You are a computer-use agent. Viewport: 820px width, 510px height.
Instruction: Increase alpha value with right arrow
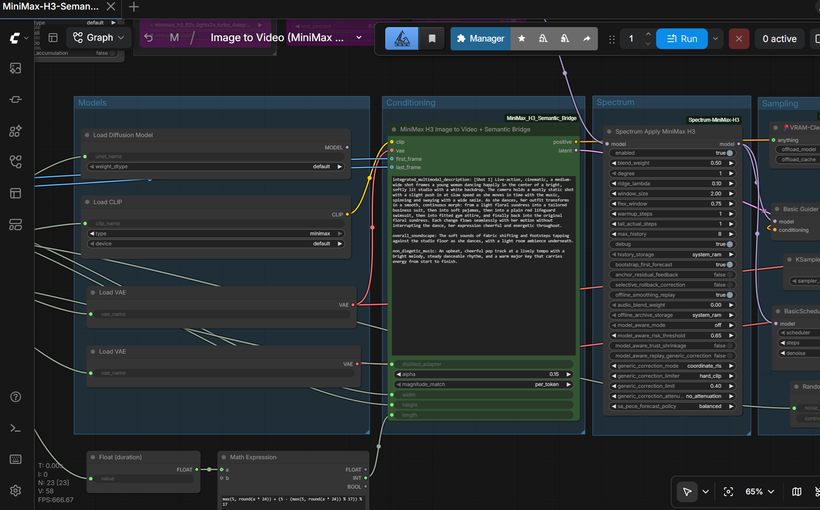pos(568,375)
